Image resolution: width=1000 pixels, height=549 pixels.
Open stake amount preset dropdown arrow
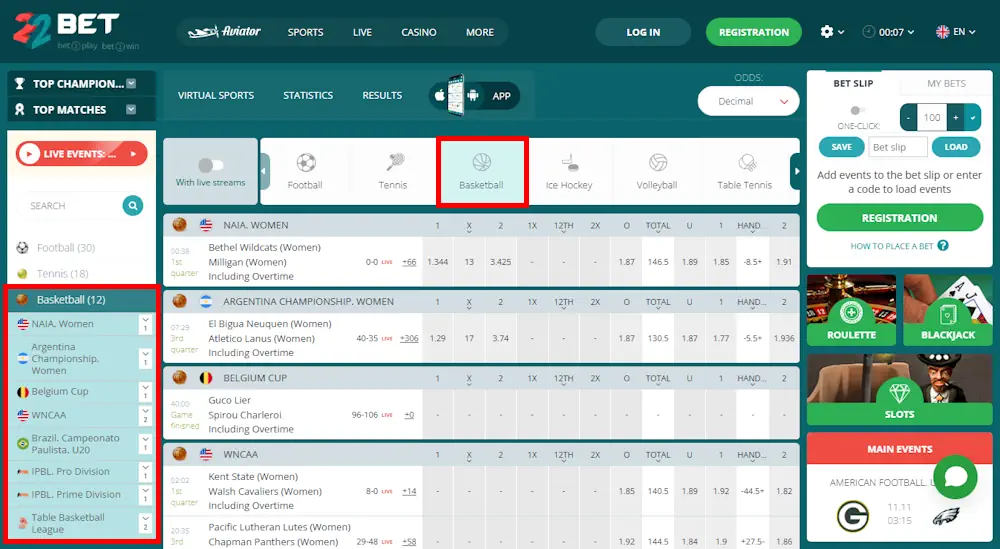click(x=973, y=117)
